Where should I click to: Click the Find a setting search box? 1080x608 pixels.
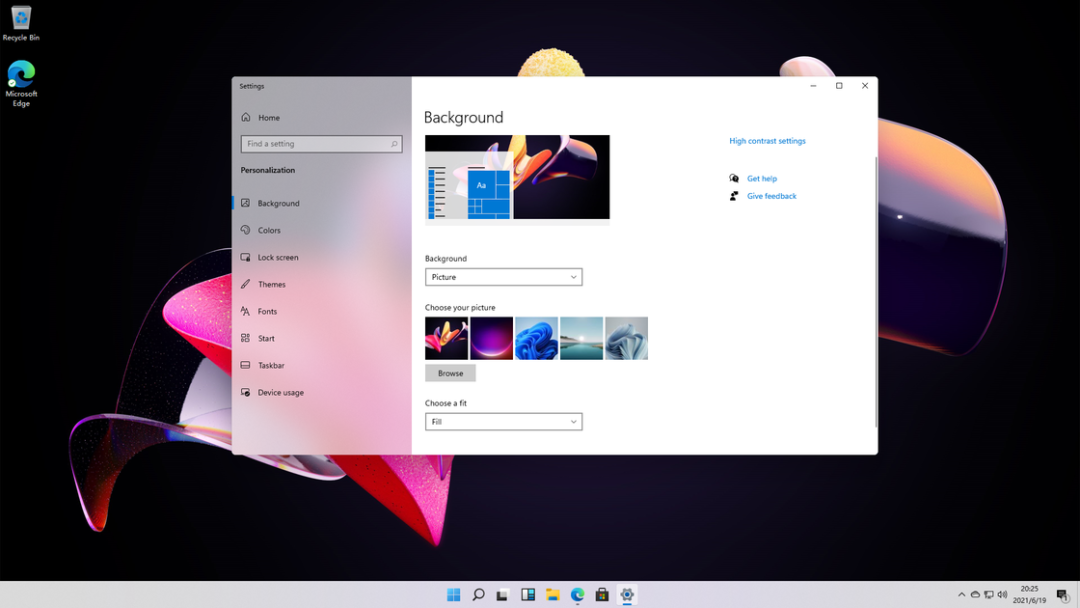point(315,144)
